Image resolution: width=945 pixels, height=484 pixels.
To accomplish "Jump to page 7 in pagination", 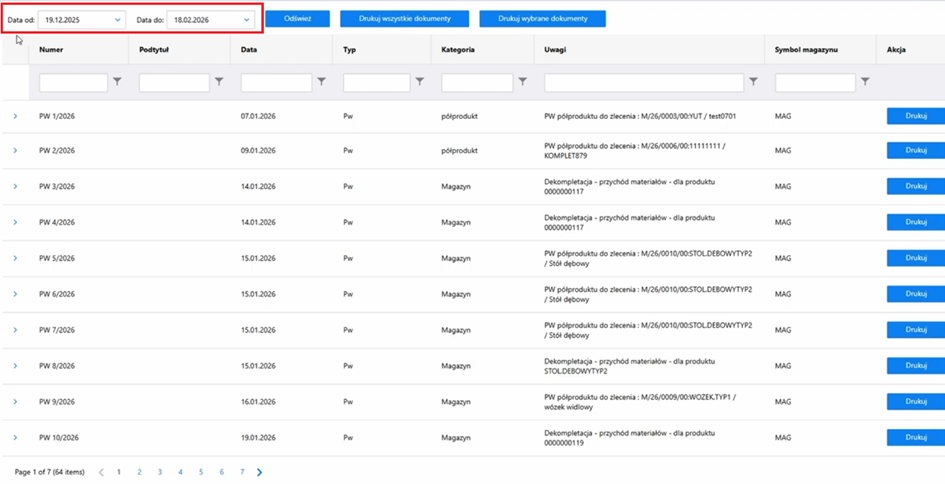I will point(242,472).
